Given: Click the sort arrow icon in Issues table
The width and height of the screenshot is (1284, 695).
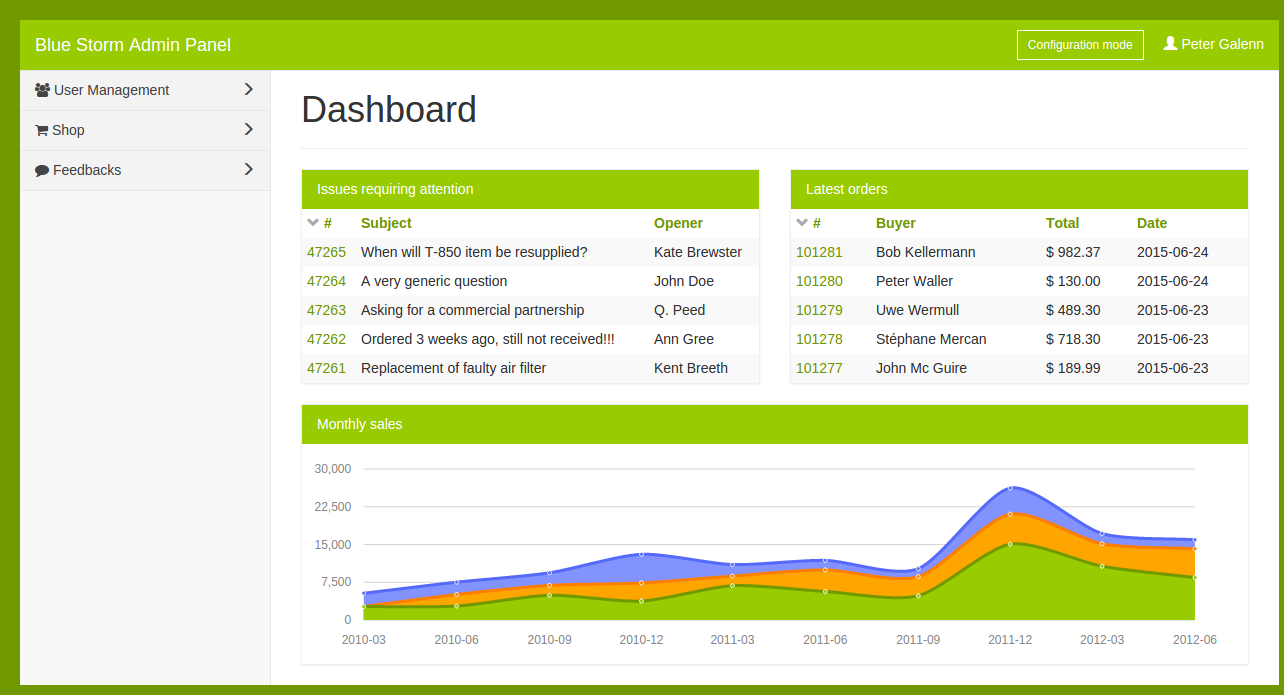Looking at the screenshot, I should pyautogui.click(x=313, y=223).
